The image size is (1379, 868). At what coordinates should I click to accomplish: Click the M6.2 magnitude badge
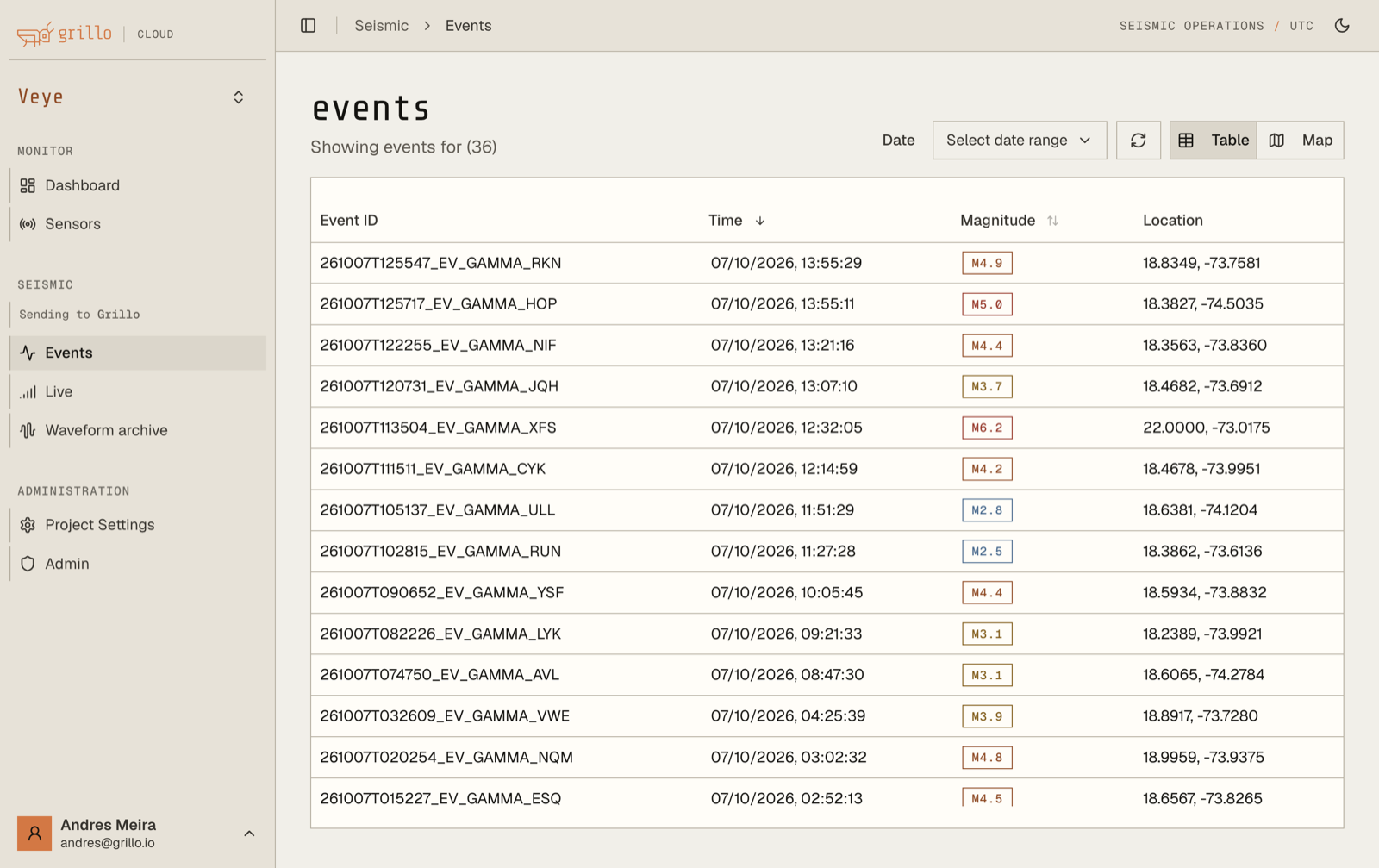[x=987, y=428]
